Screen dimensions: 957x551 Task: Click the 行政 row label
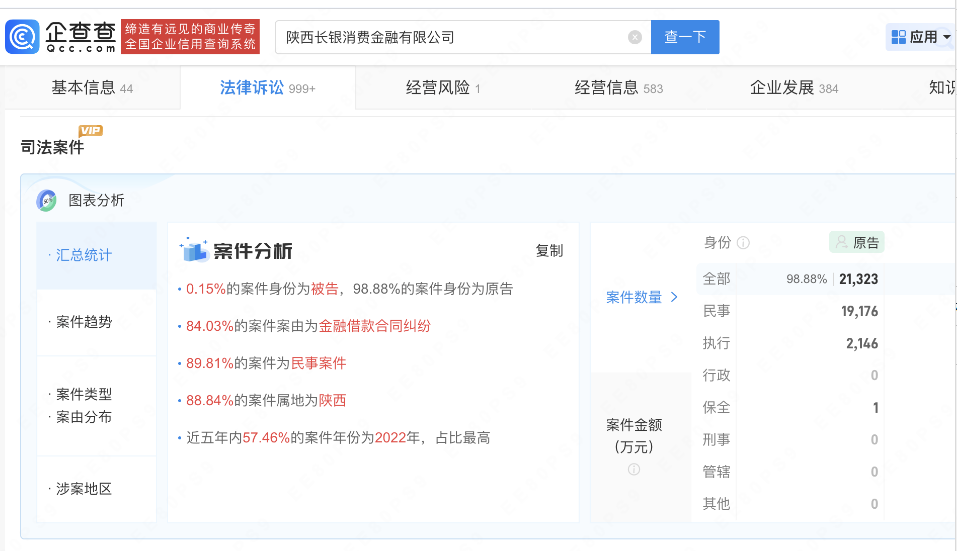pos(717,375)
